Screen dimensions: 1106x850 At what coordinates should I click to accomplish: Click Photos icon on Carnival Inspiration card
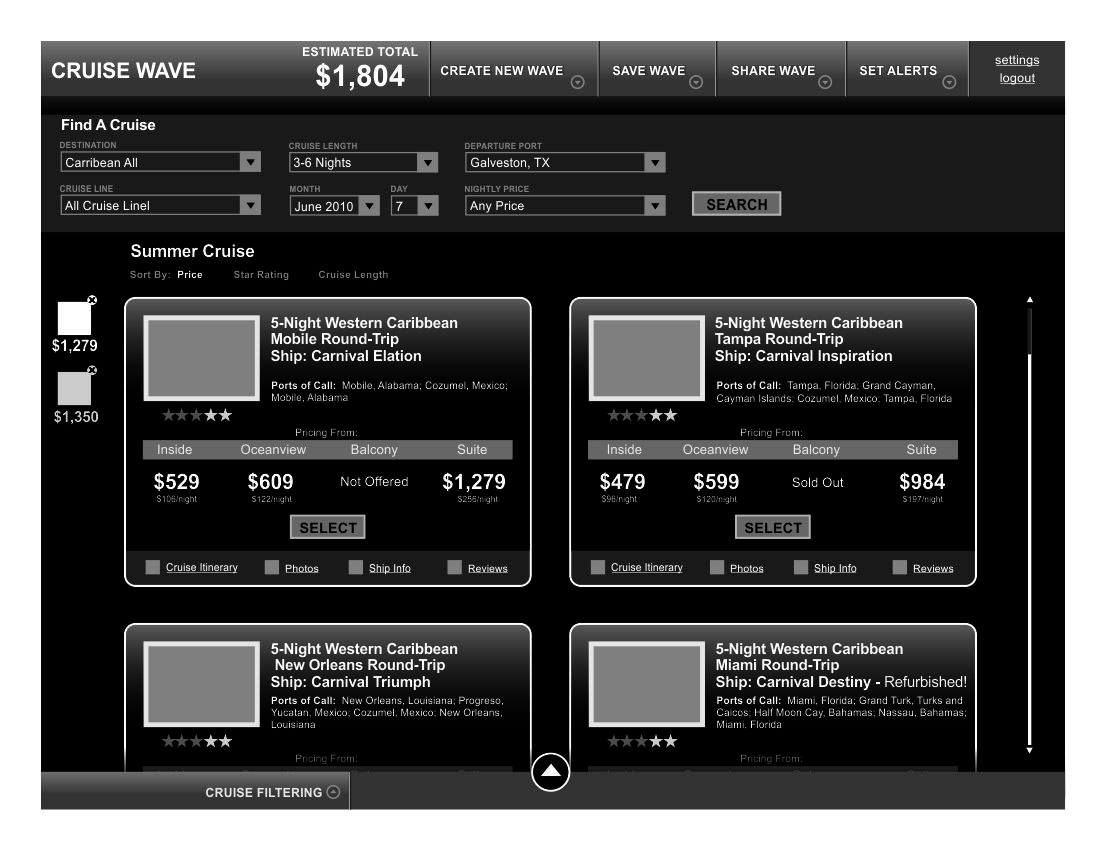pyautogui.click(x=717, y=567)
